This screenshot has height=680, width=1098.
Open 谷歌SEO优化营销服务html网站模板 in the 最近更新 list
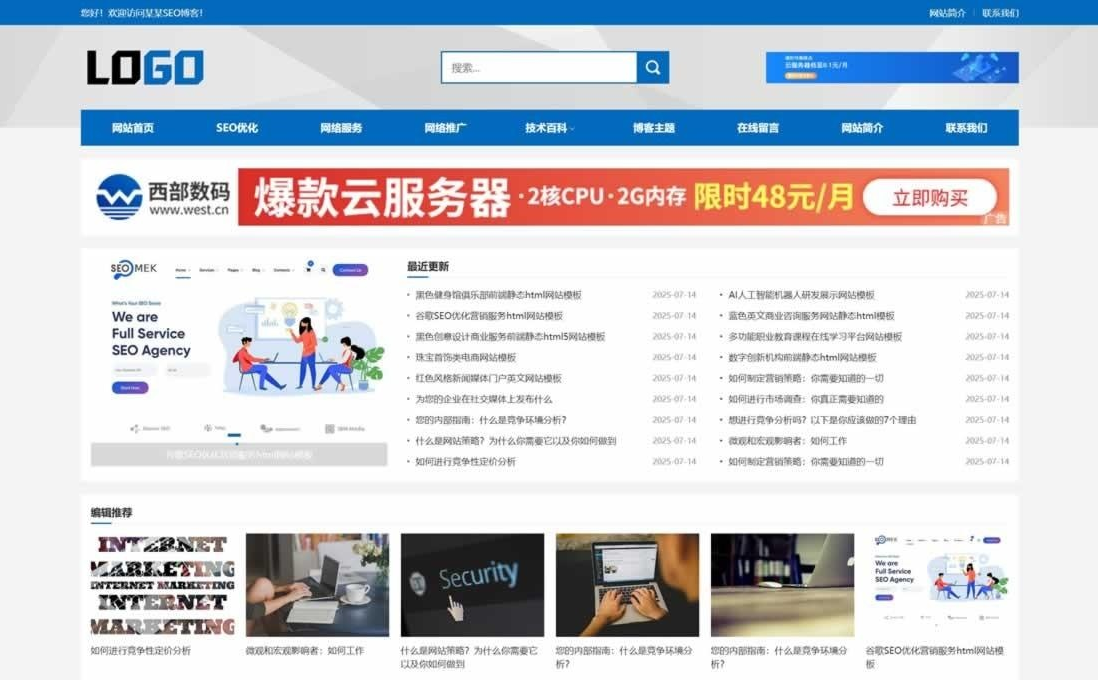pyautogui.click(x=489, y=316)
